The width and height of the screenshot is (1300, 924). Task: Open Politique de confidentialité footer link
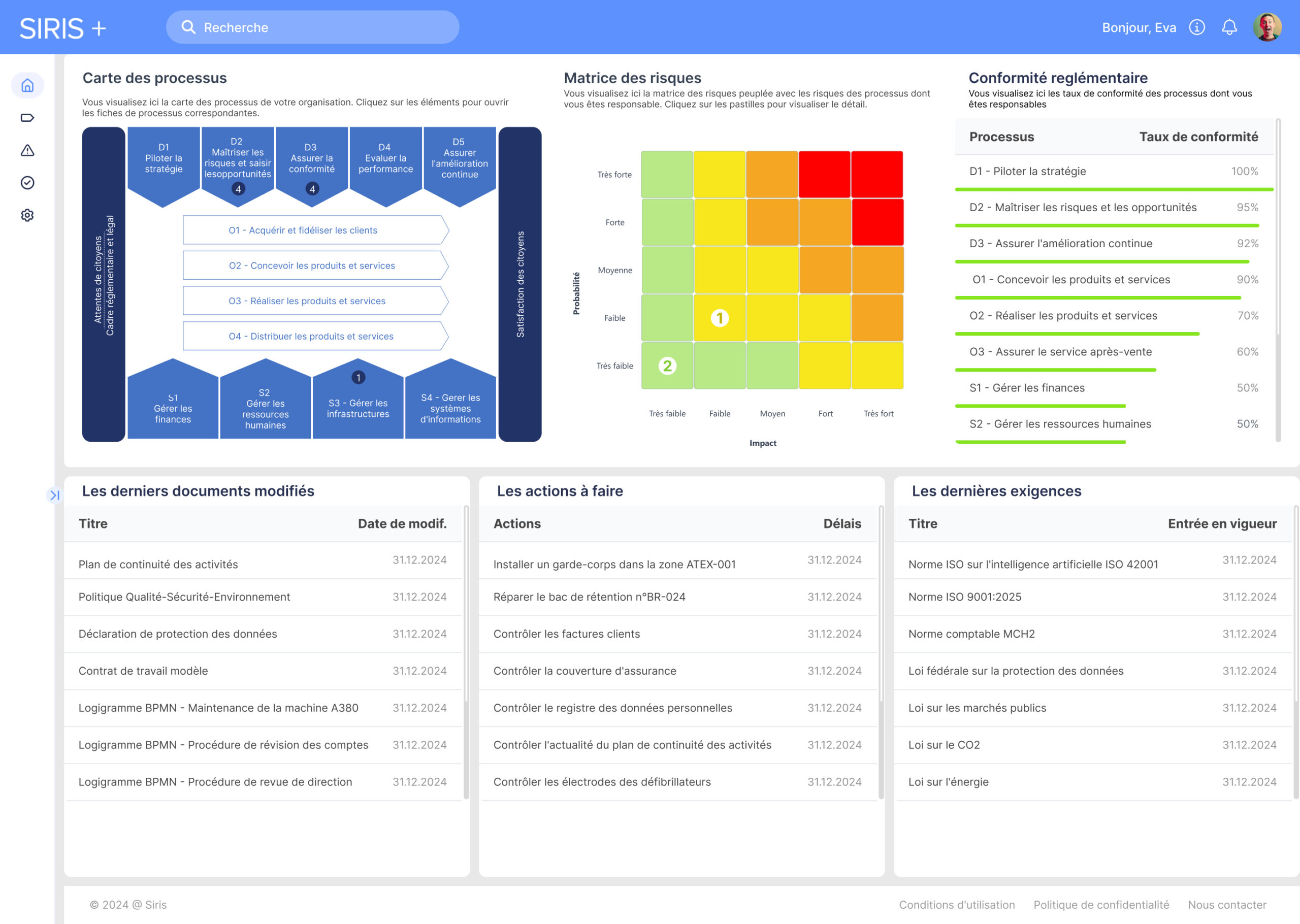click(x=1101, y=904)
